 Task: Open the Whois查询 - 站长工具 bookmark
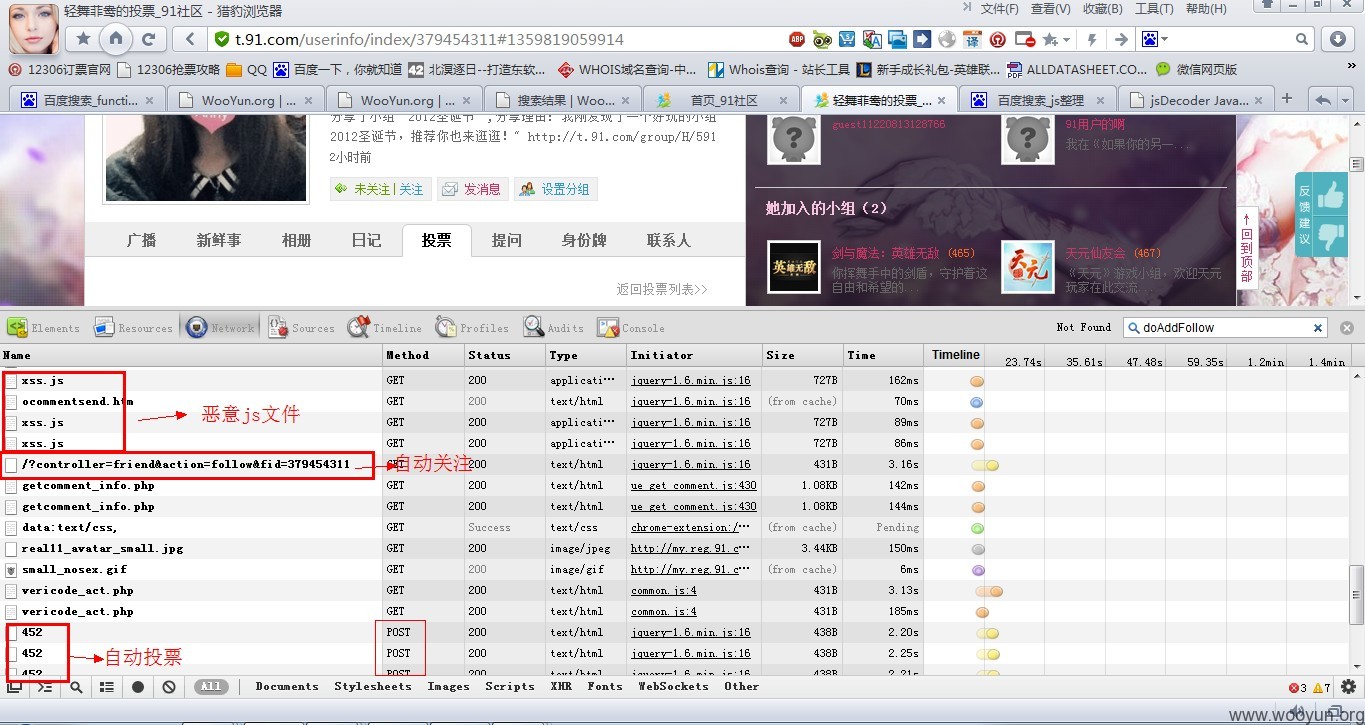pyautogui.click(x=778, y=69)
